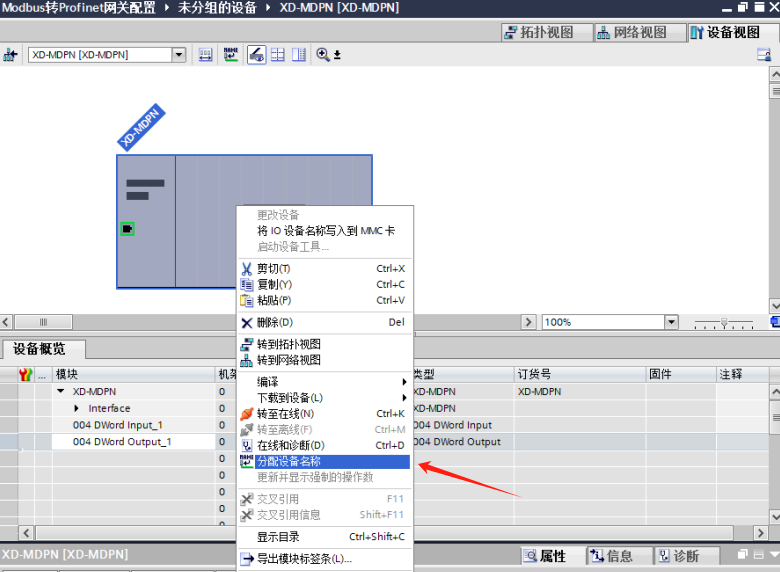Select the 004 DWord Input_1 module row
780x572 pixels.
pyautogui.click(x=117, y=425)
